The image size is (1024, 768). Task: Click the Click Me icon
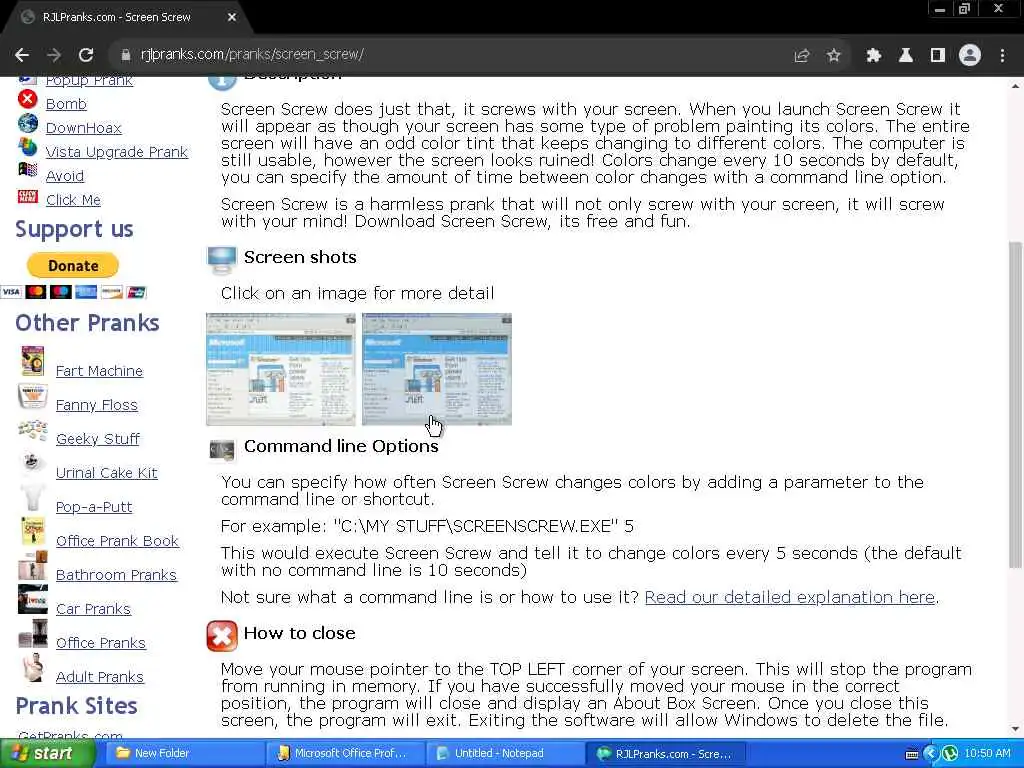(27, 196)
